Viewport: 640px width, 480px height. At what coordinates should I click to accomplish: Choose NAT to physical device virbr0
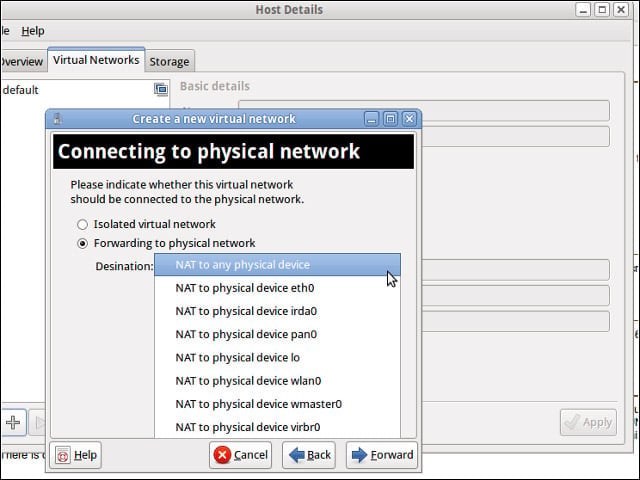tap(277, 427)
